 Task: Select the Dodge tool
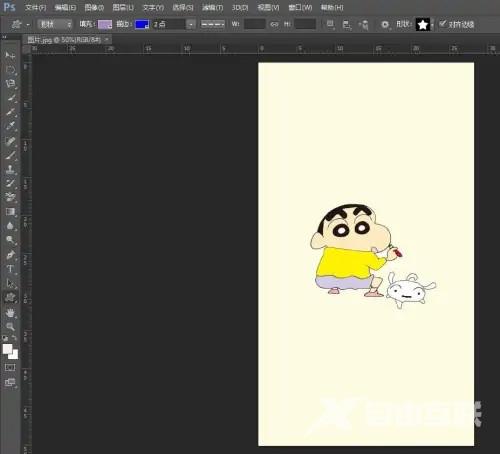pyautogui.click(x=10, y=240)
